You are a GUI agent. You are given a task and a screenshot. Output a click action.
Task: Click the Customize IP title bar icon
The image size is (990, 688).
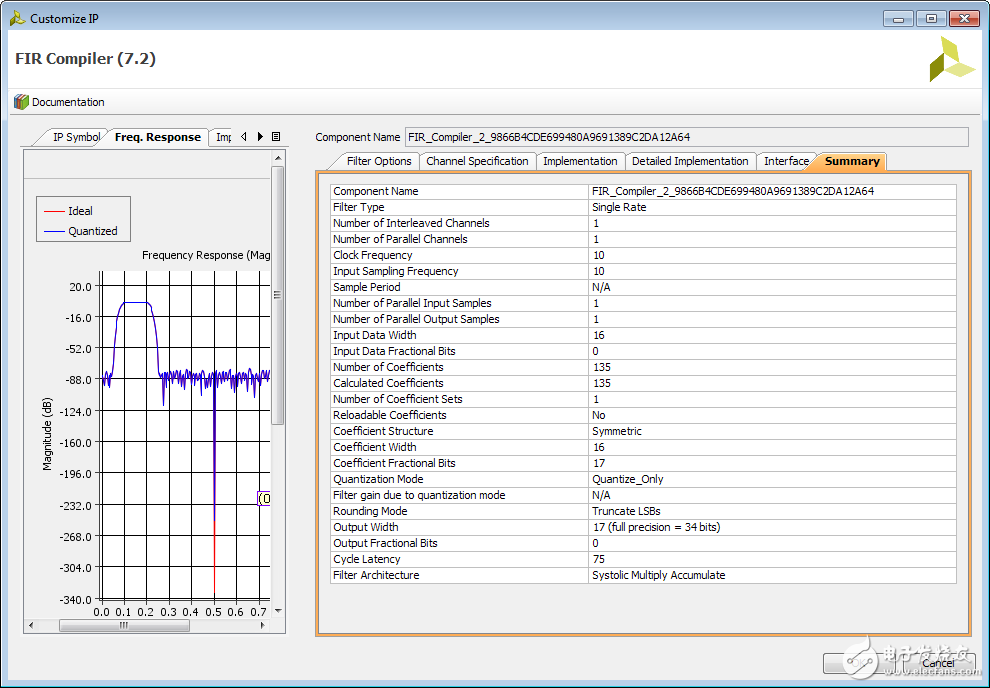[17, 18]
